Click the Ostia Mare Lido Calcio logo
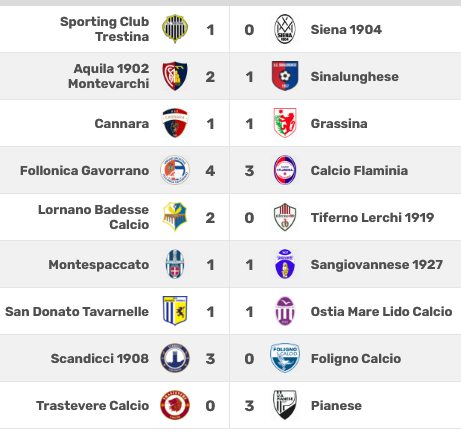 285,311
